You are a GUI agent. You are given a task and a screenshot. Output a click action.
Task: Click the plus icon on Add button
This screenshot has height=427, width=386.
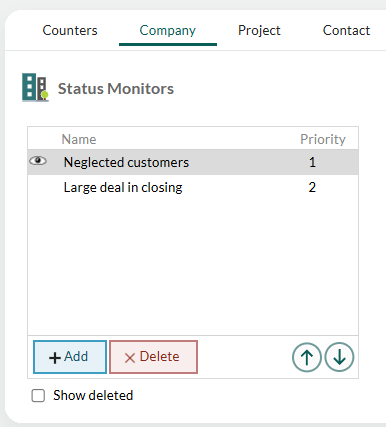[55, 358]
